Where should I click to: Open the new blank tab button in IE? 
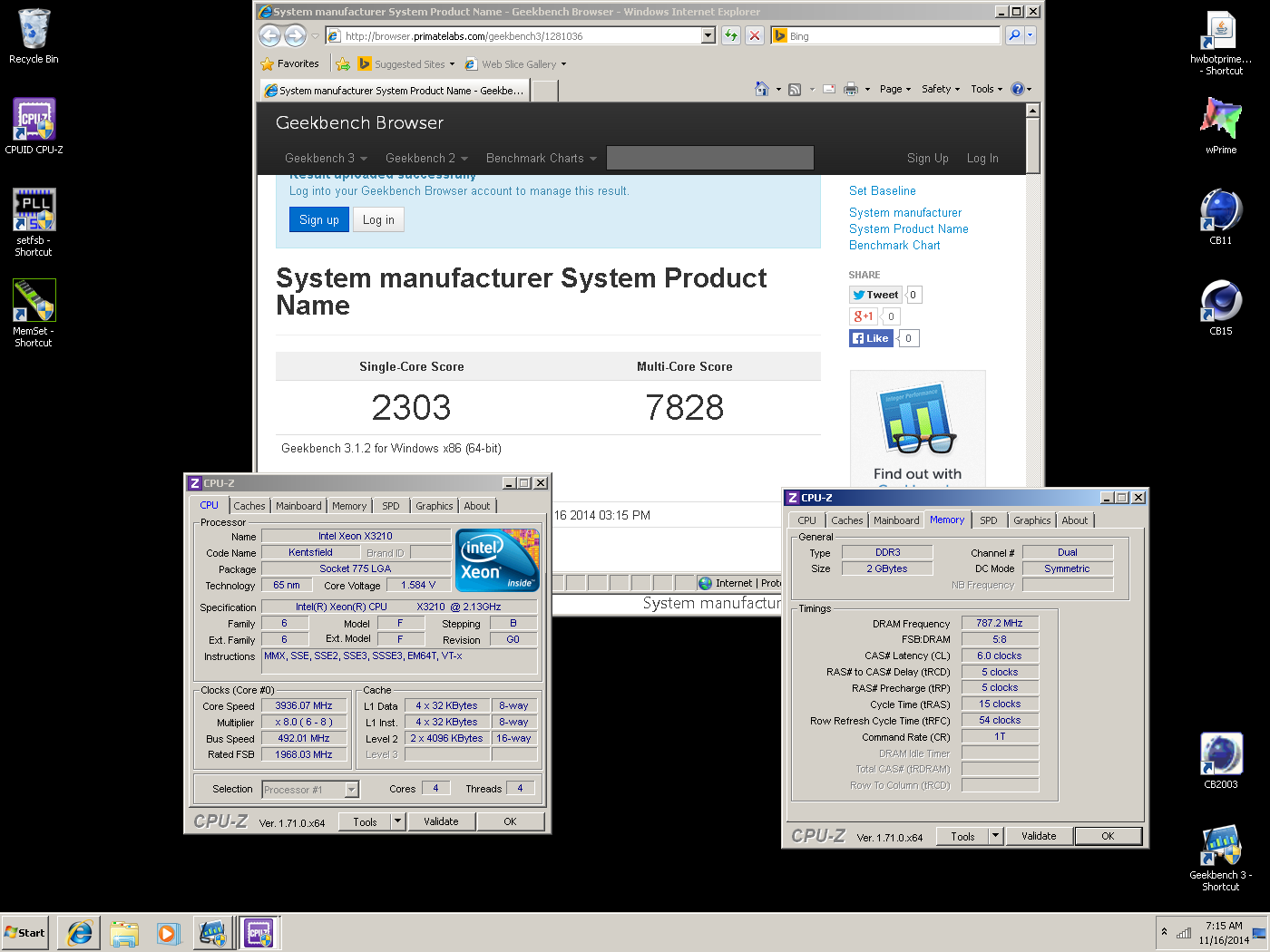pyautogui.click(x=544, y=91)
